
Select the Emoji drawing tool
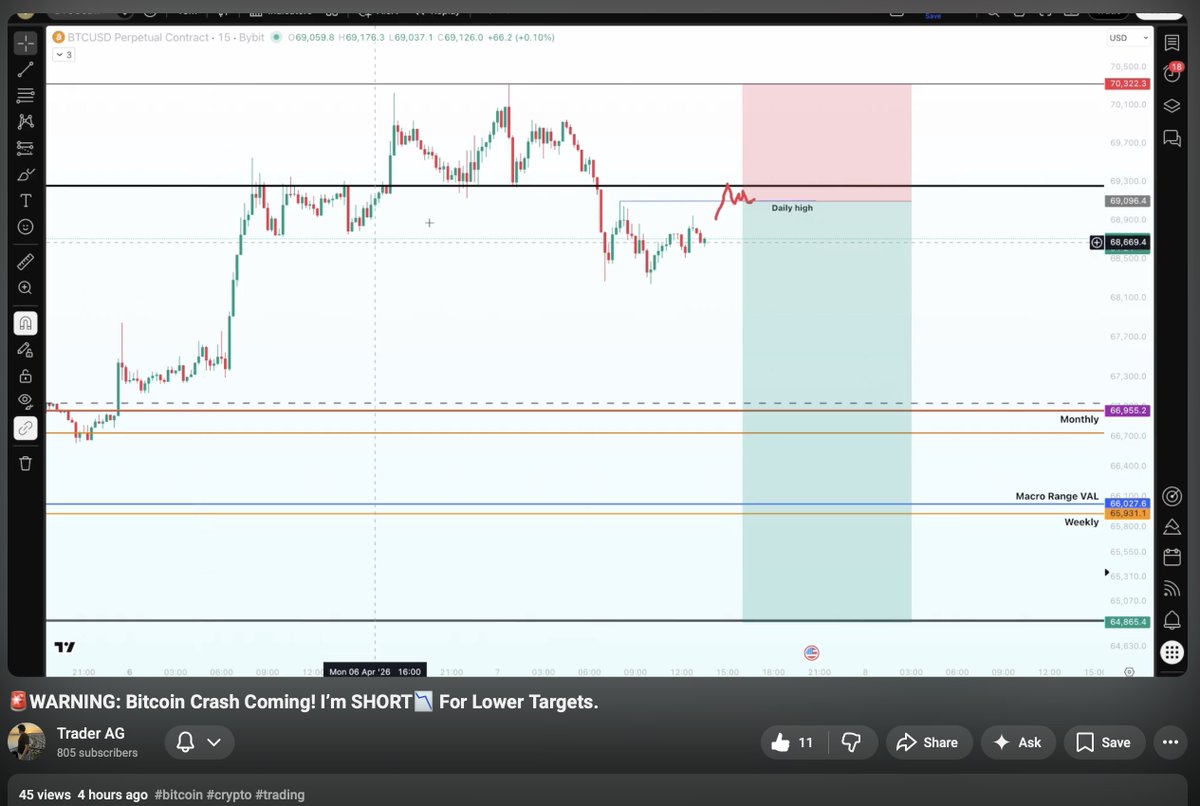pyautogui.click(x=26, y=227)
